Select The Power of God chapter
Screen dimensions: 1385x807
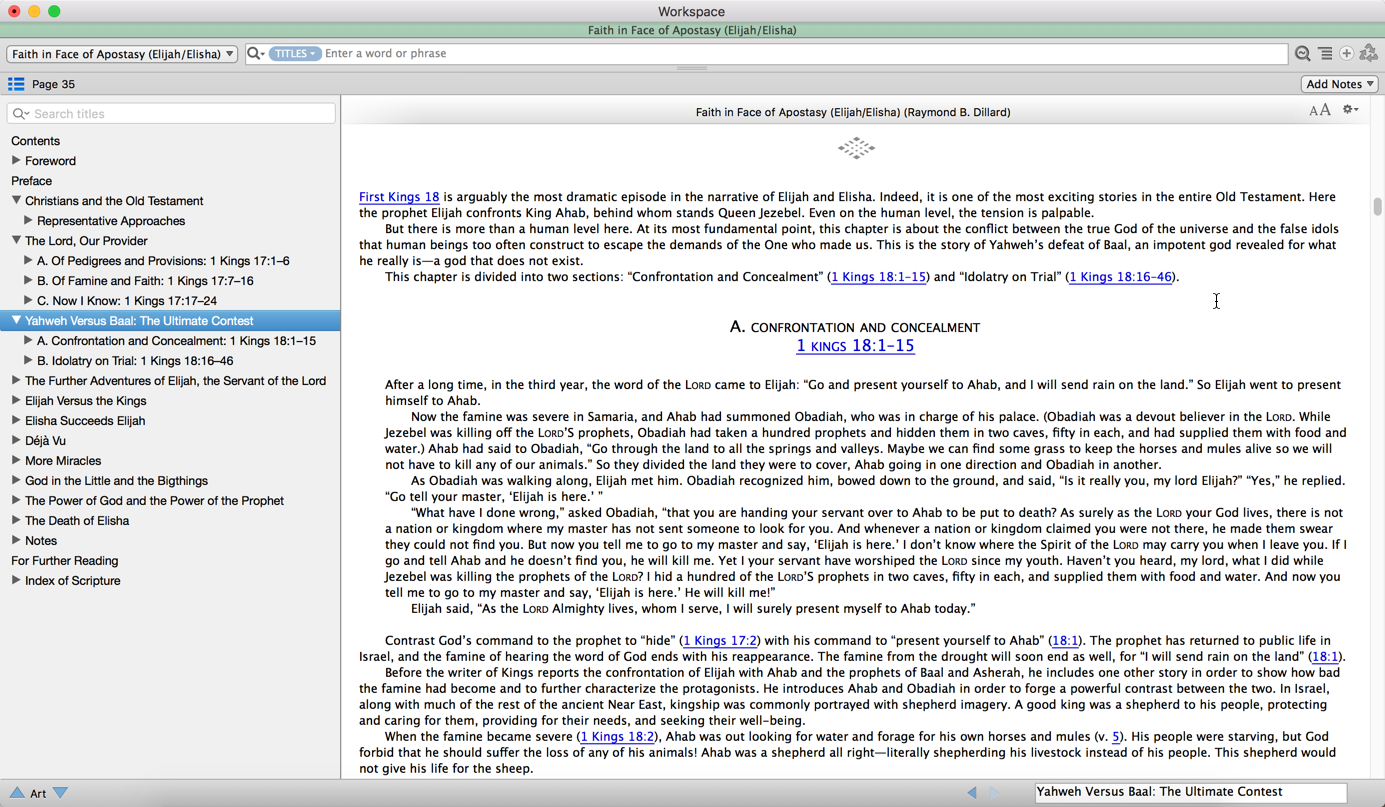(154, 501)
